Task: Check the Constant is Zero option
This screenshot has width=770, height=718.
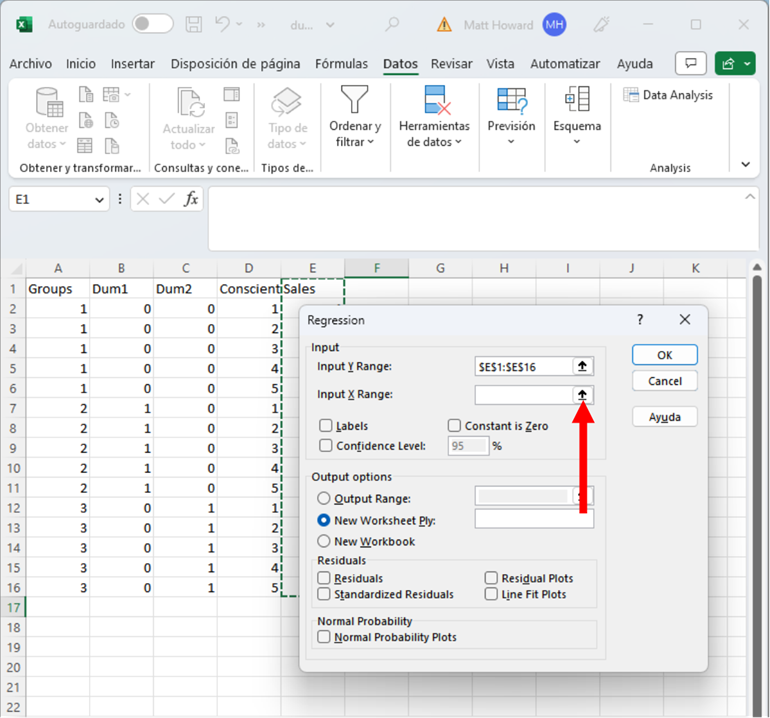Action: [x=454, y=426]
